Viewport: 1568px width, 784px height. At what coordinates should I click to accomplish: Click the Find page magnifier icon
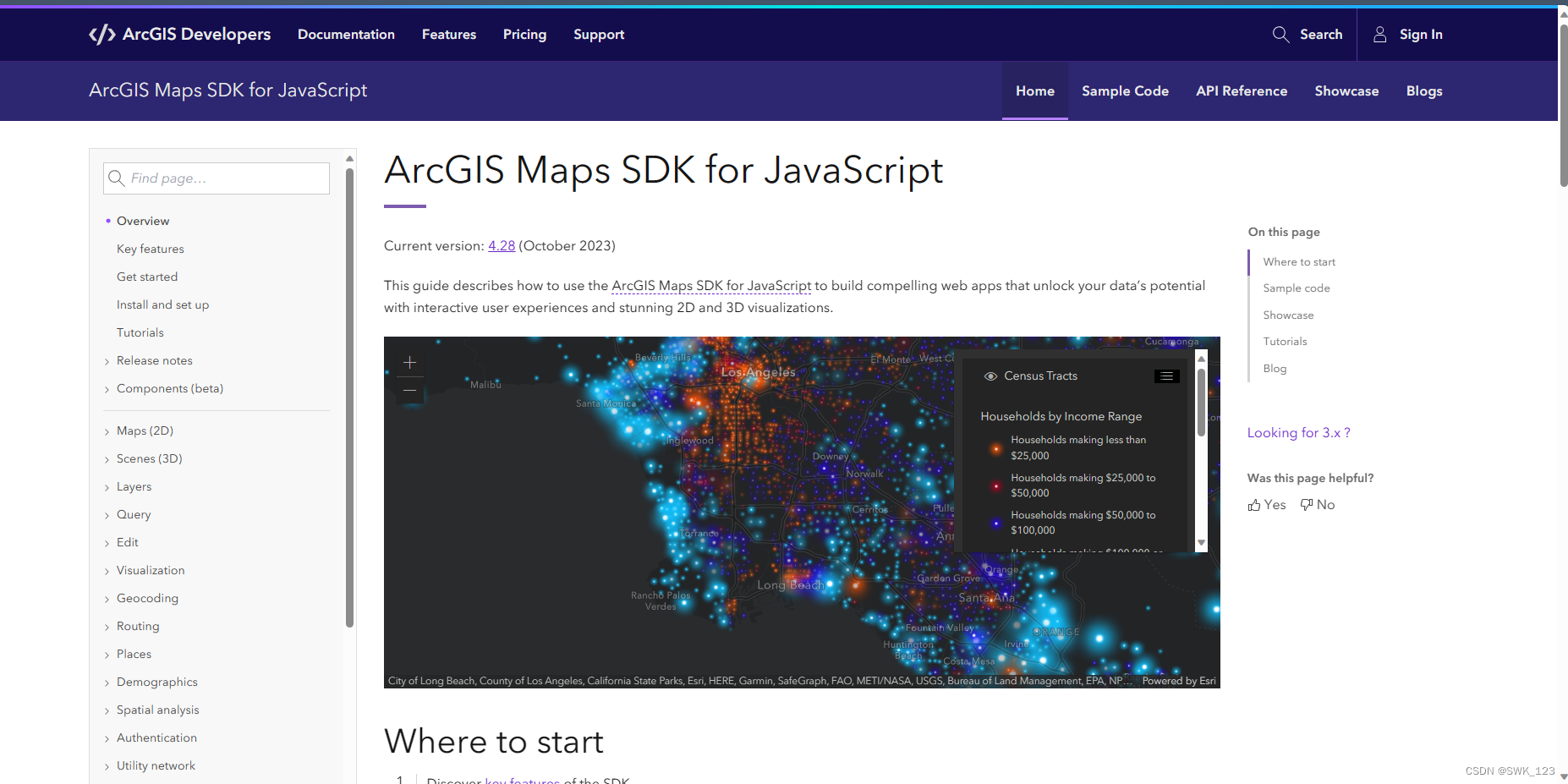[x=117, y=178]
